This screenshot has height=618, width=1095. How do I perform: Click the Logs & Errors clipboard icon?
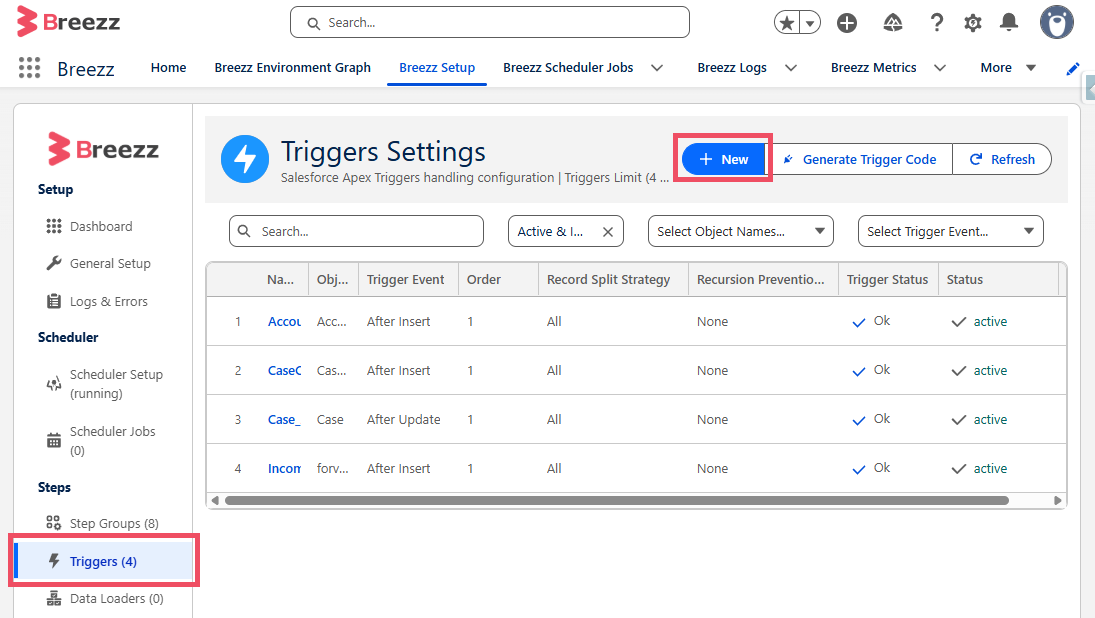tap(54, 301)
